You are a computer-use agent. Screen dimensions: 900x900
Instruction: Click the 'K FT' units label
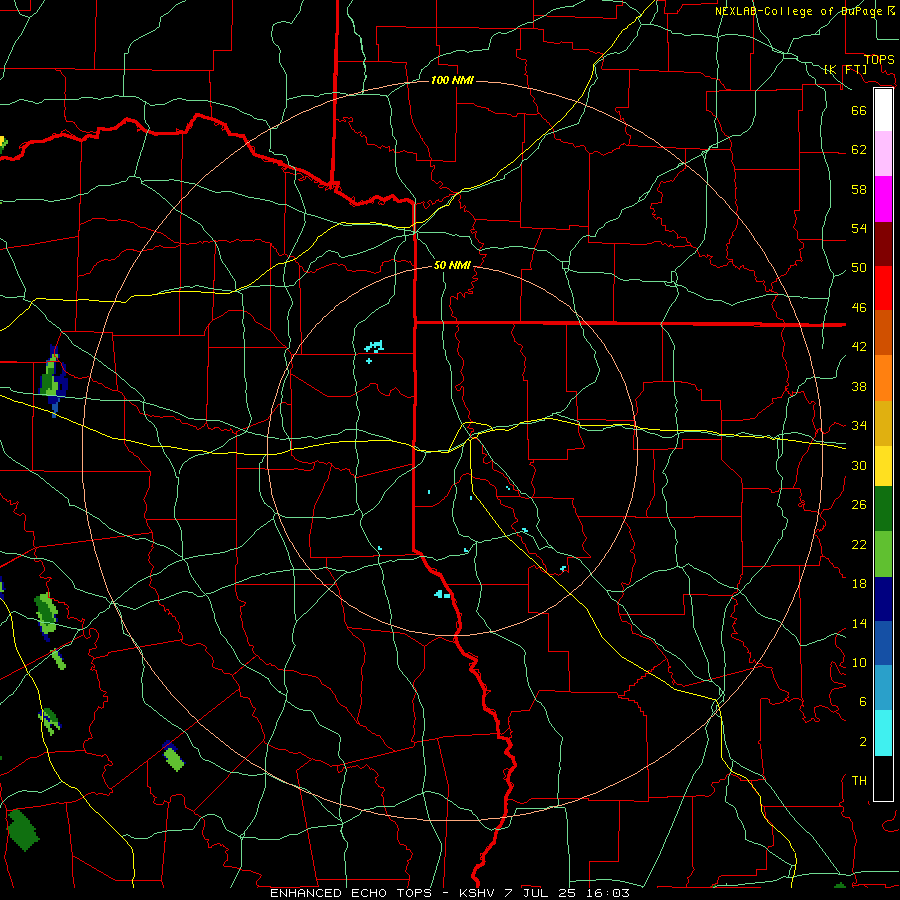pos(845,69)
